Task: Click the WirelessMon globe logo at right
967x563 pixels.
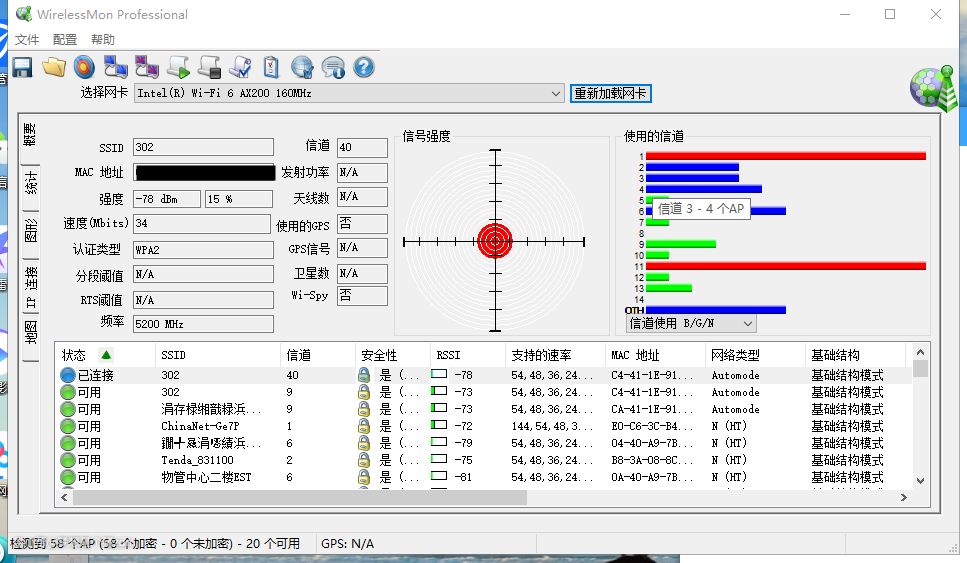Action: (x=933, y=88)
